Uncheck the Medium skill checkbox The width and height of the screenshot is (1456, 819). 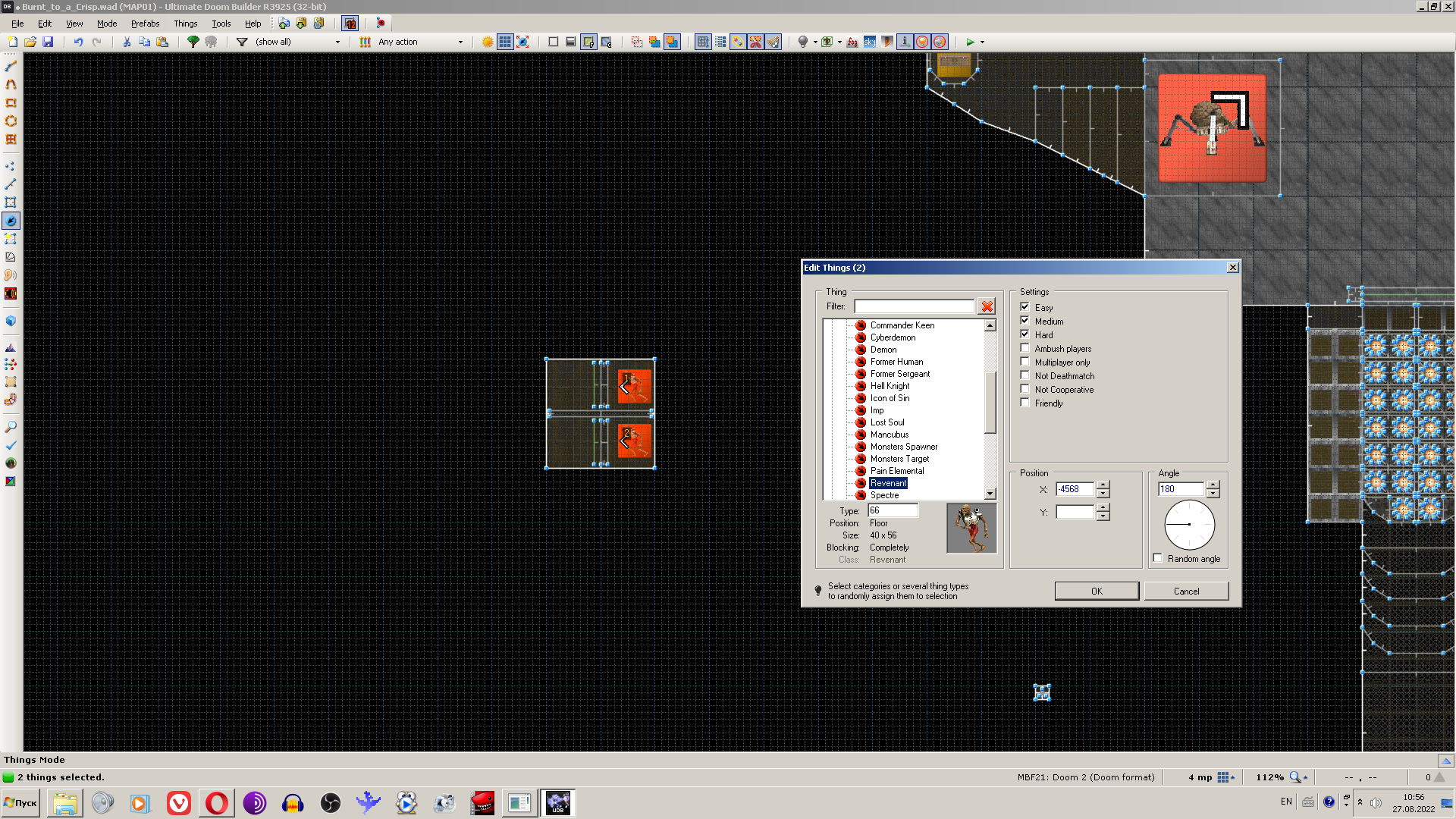[1025, 321]
